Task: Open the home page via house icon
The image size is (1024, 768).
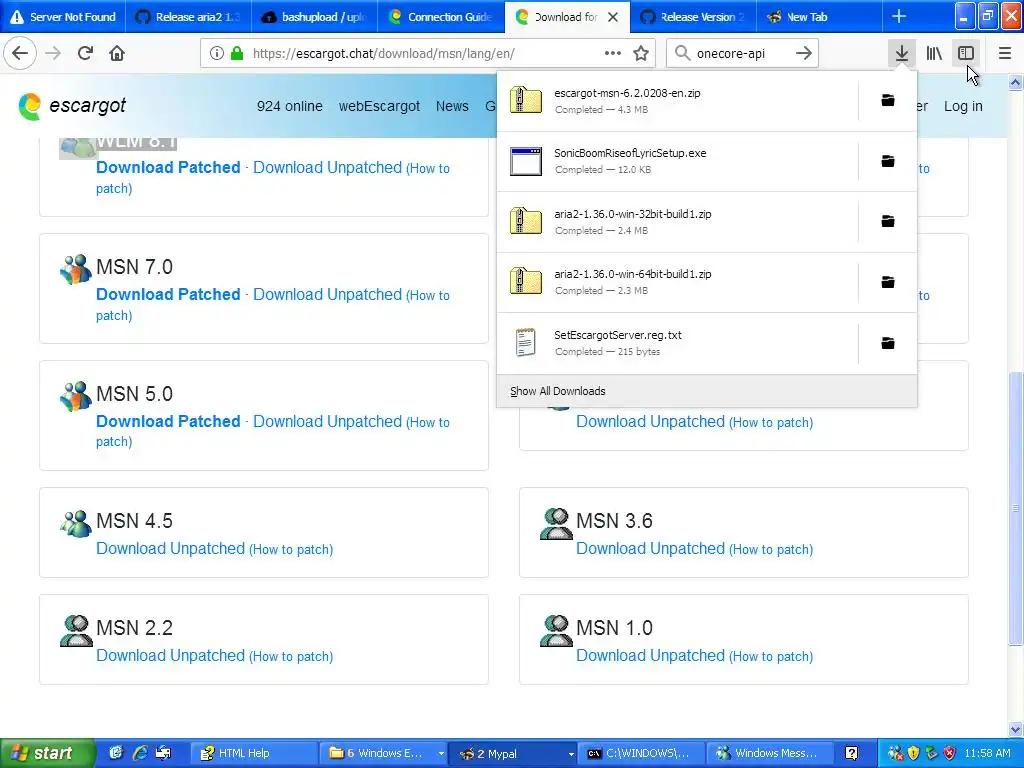Action: pyautogui.click(x=117, y=53)
